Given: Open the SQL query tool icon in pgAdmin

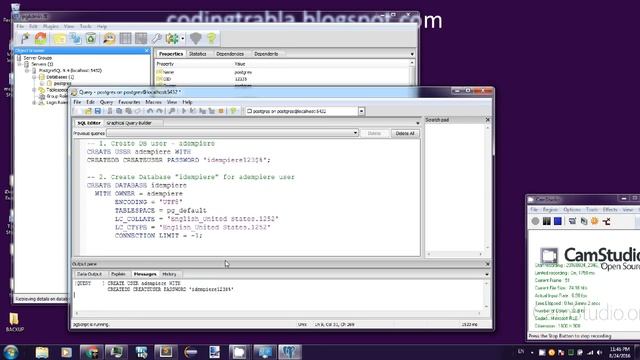Looking at the screenshot, I should point(109,38).
